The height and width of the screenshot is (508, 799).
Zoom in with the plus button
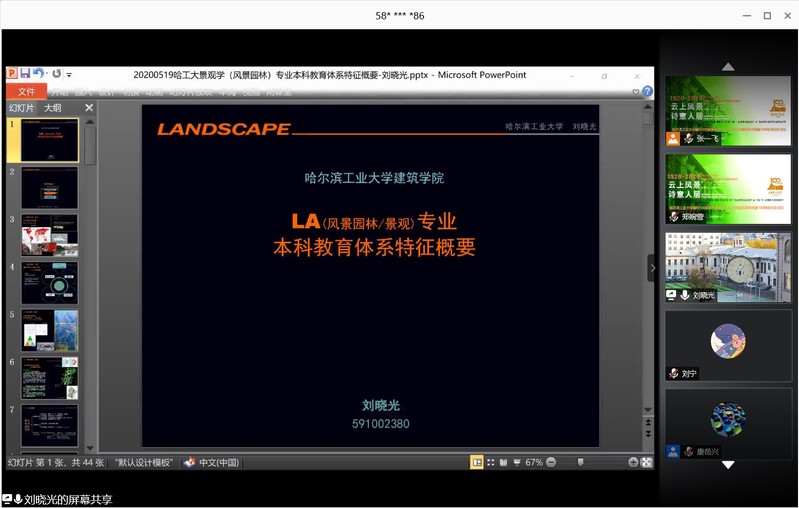[x=633, y=462]
